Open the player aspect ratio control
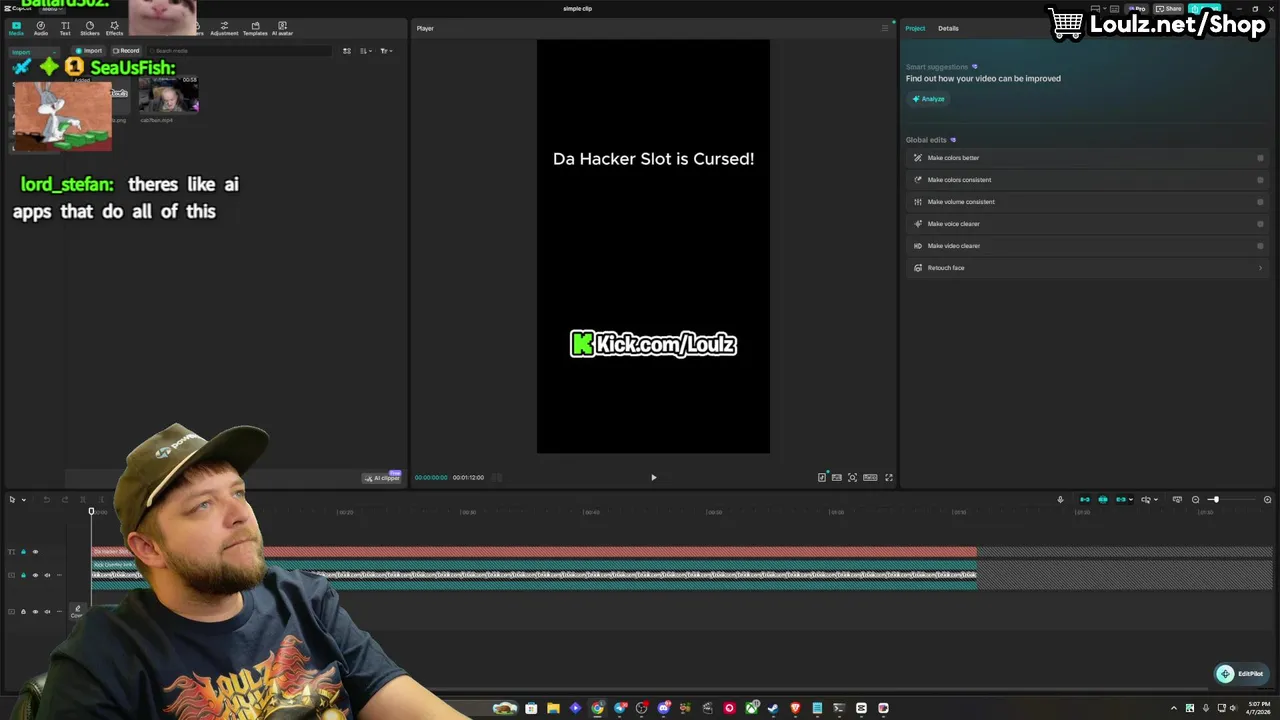Image resolution: width=1280 pixels, height=720 pixels. coord(870,478)
